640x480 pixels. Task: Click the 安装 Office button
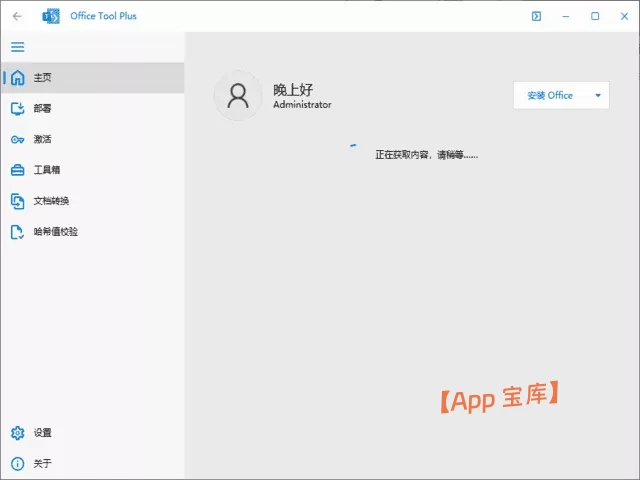[550, 96]
